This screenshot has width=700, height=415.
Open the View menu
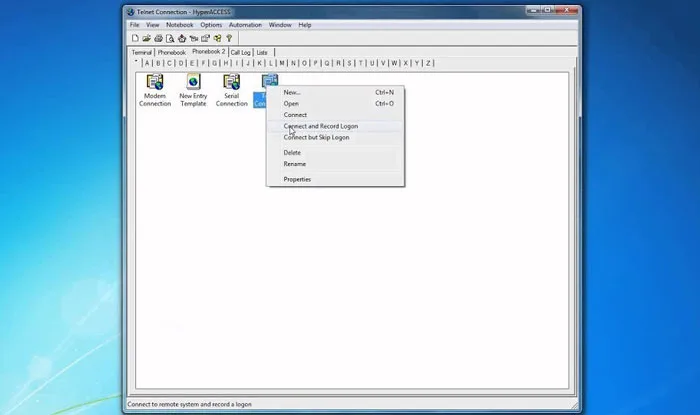[x=153, y=25]
